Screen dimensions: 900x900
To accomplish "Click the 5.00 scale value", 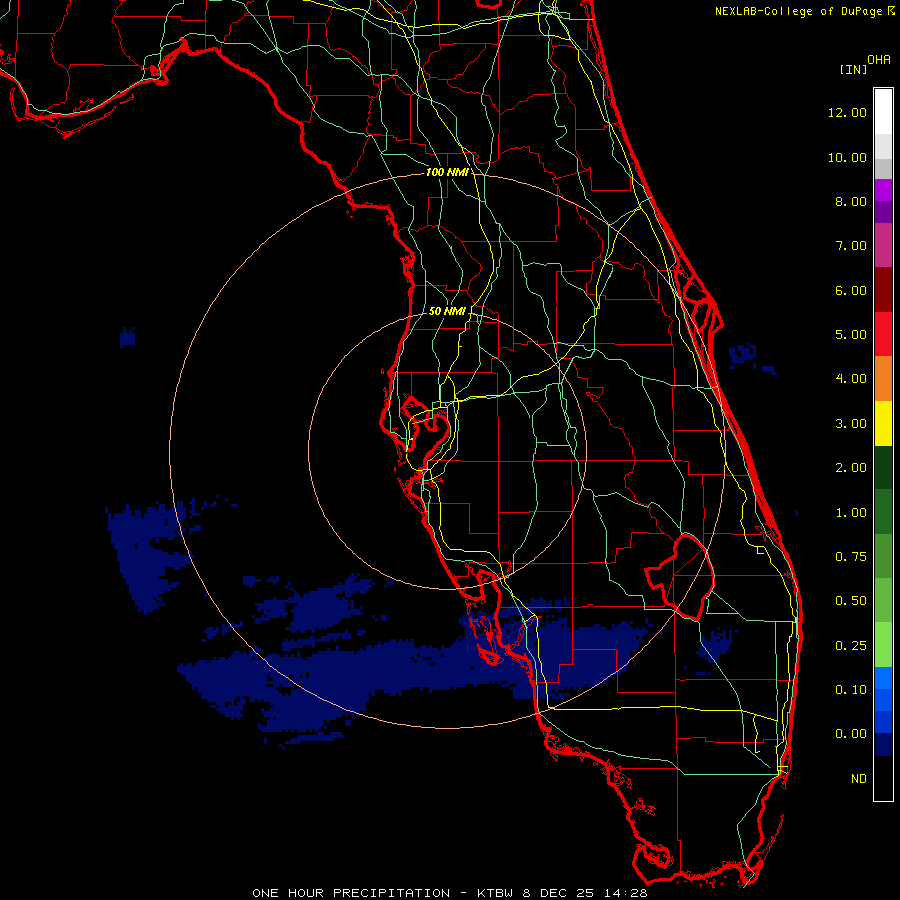I will click(x=851, y=335).
